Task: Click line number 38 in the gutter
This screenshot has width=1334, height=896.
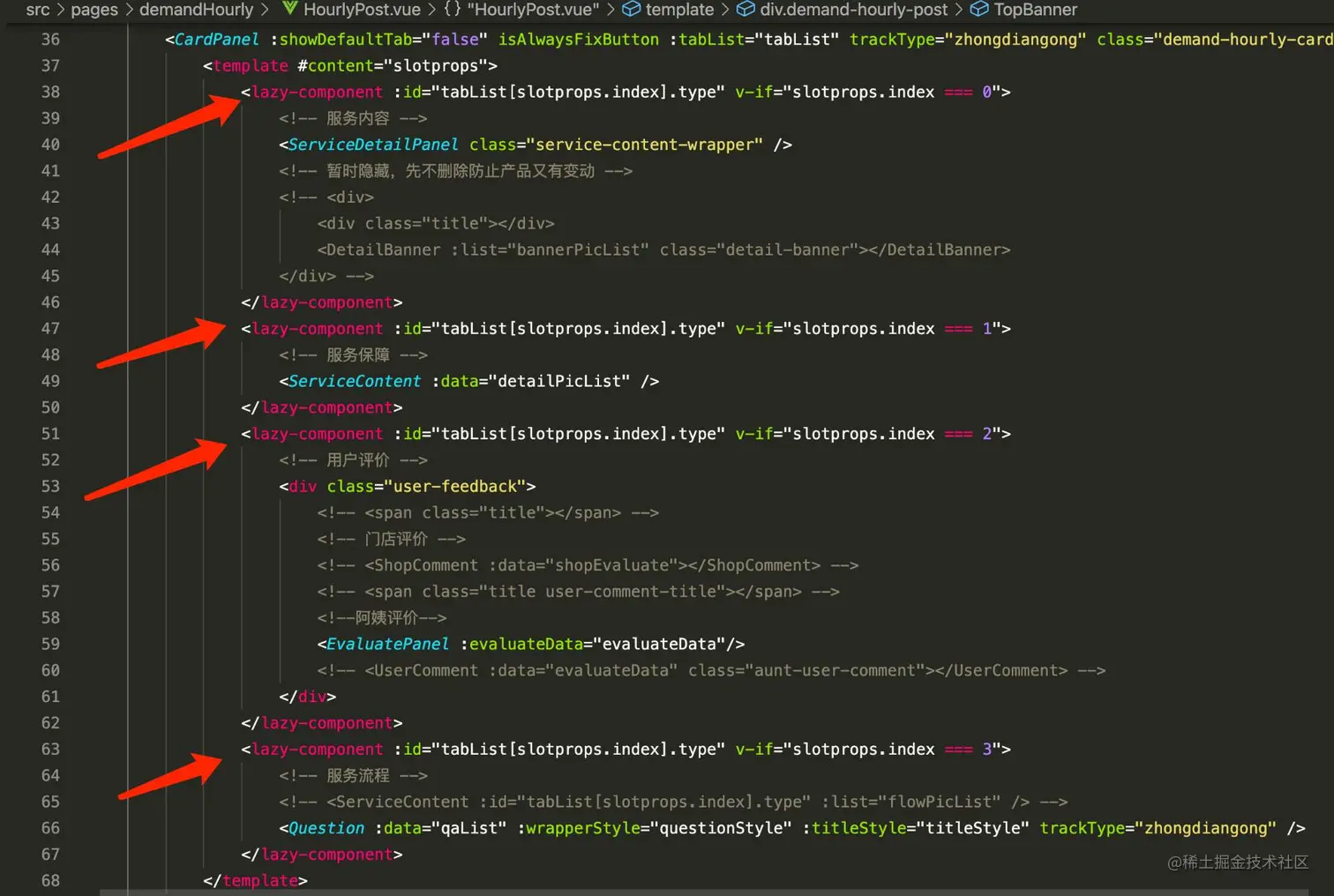Action: click(50, 92)
